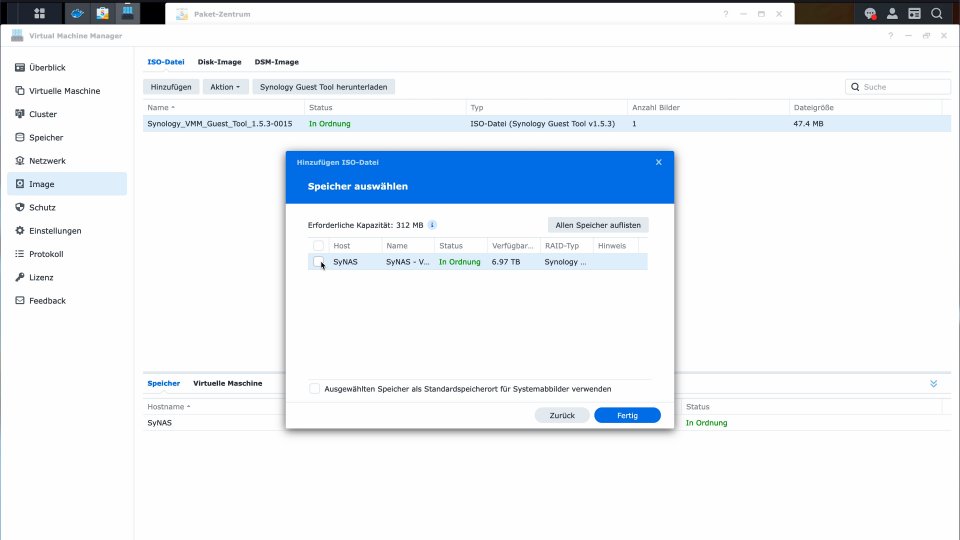Image resolution: width=960 pixels, height=540 pixels.
Task: Click the 6.97 TB capacity cell
Action: tap(506, 261)
